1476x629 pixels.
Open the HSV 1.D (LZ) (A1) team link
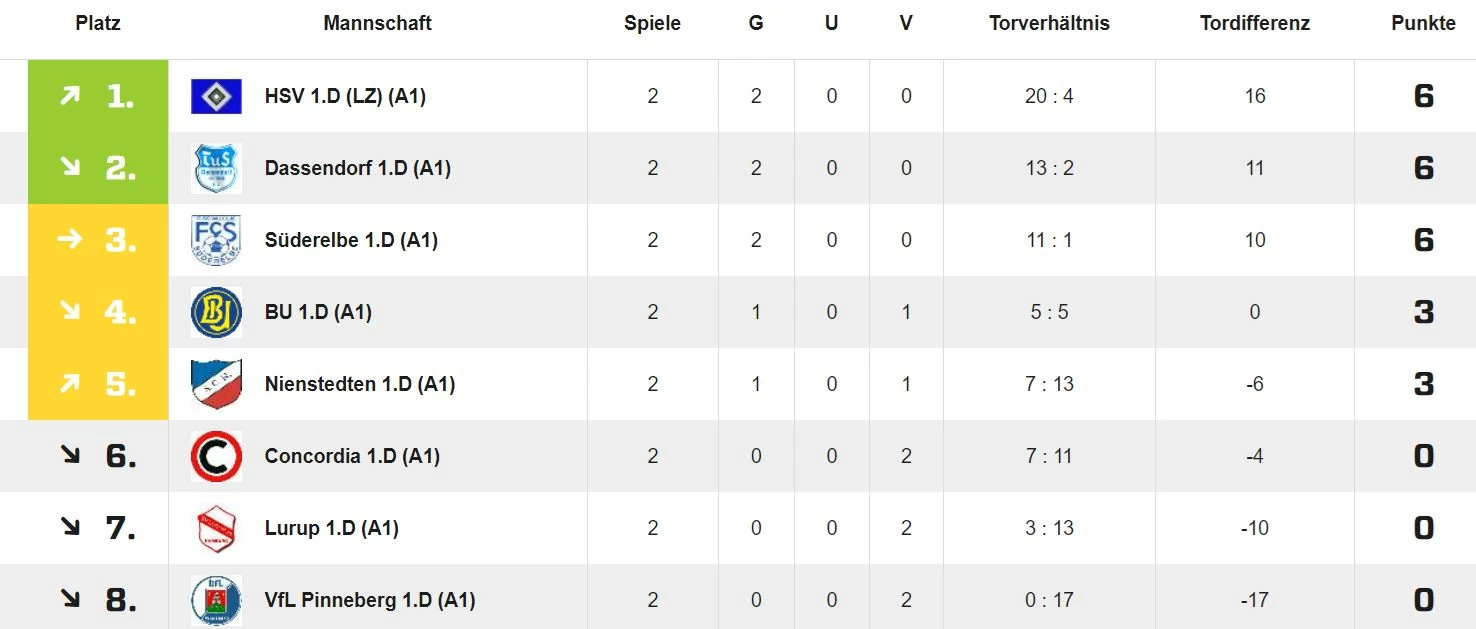point(346,96)
